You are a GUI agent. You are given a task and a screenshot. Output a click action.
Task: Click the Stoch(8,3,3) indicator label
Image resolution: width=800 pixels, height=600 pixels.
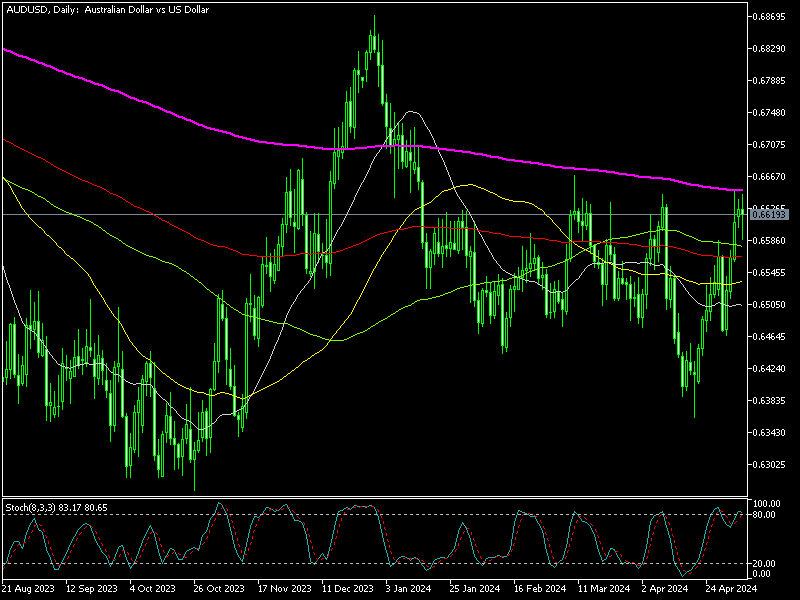(56, 508)
